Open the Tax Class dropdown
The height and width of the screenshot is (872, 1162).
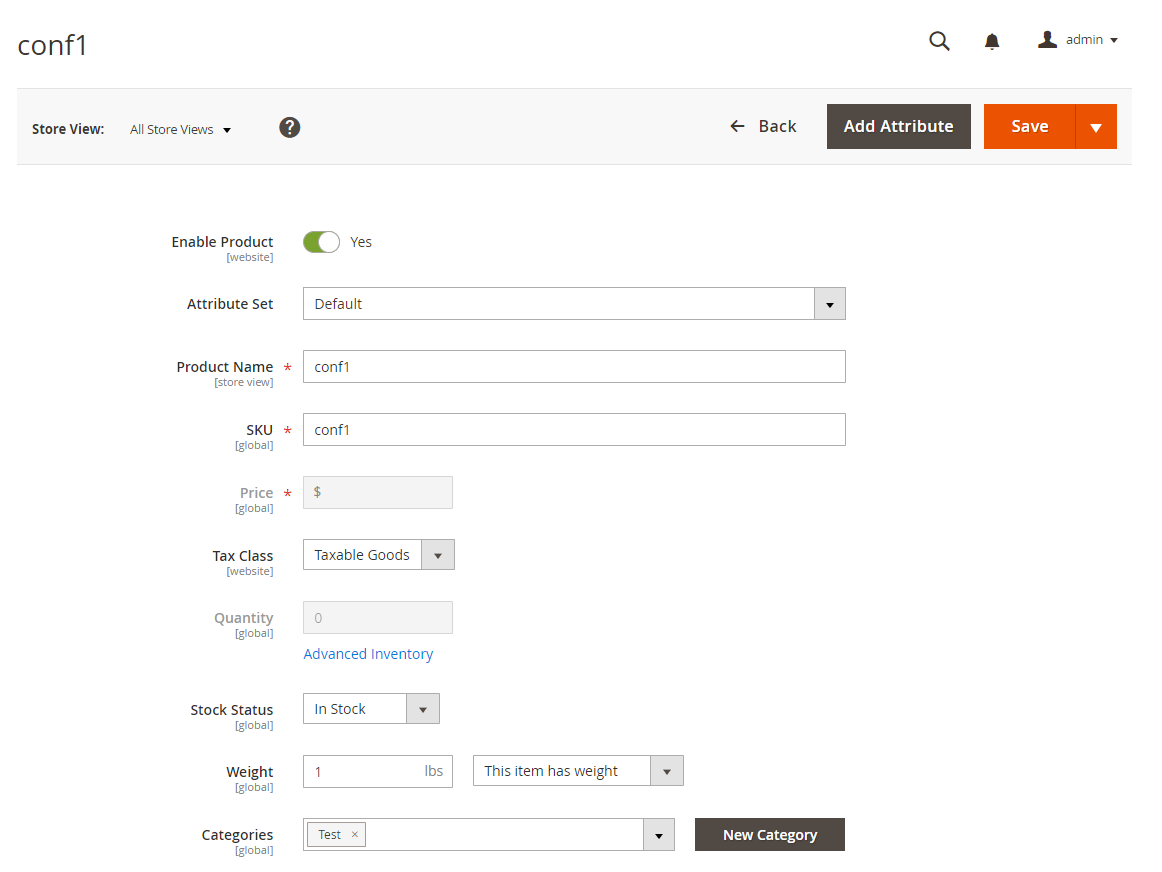378,555
